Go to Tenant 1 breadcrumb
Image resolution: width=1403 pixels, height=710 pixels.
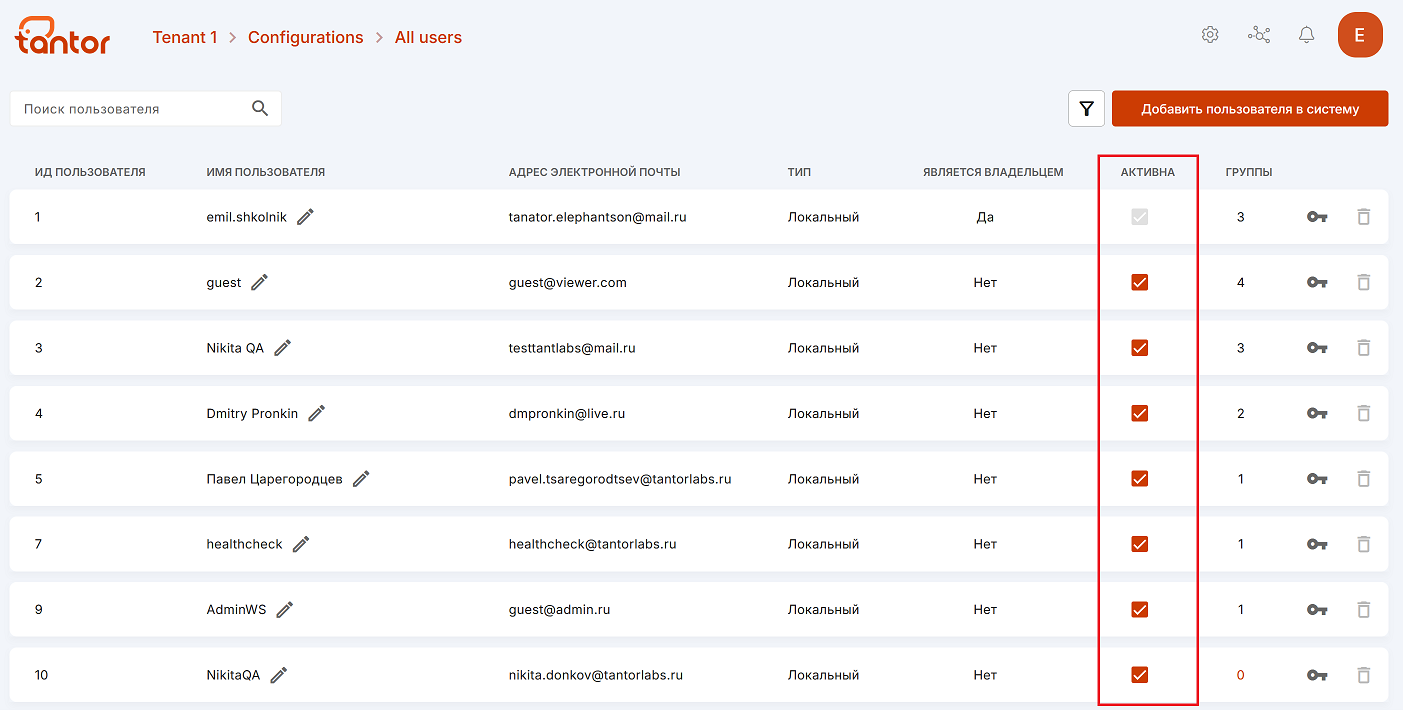click(185, 38)
